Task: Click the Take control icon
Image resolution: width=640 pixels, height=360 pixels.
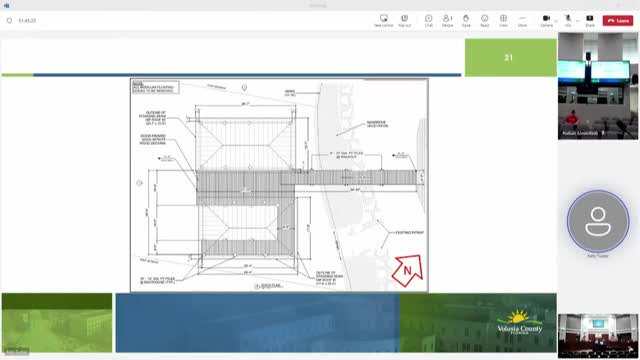Action: click(x=384, y=20)
